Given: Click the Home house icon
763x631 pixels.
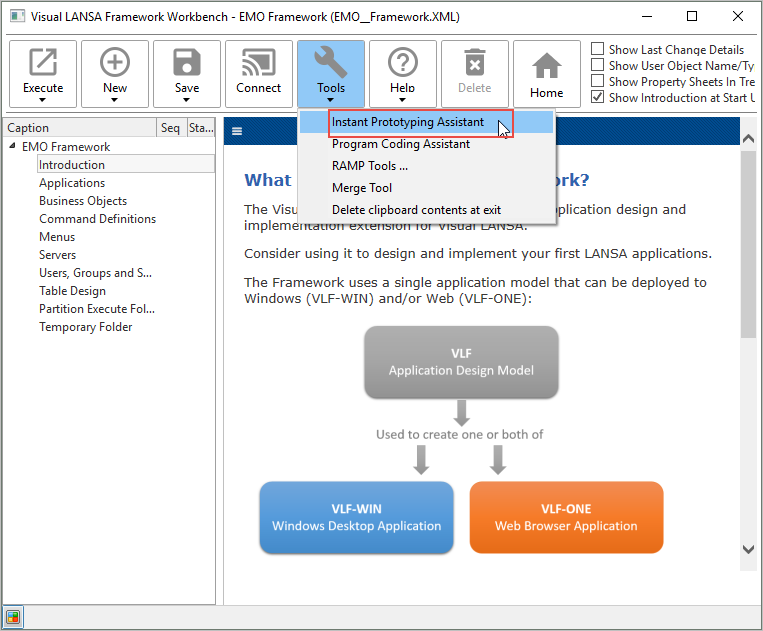Looking at the screenshot, I should pos(546,65).
